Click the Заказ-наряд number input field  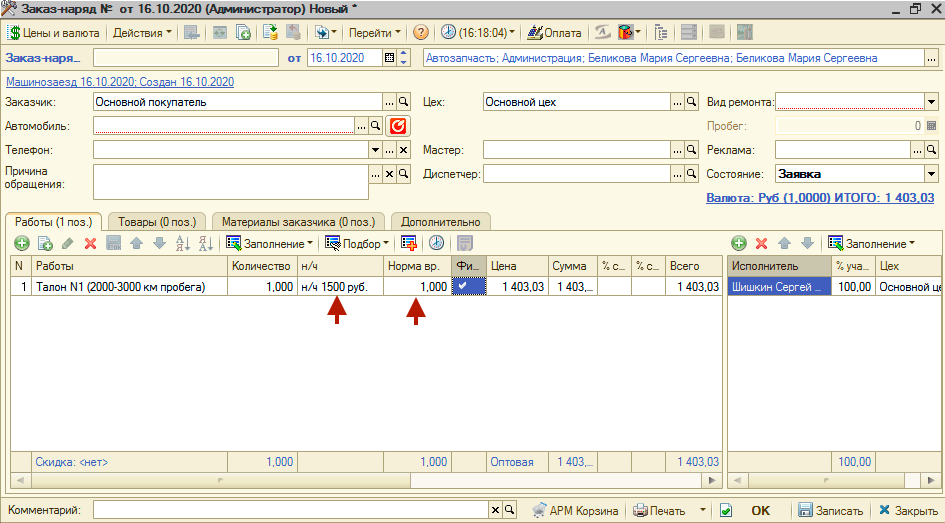coord(186,58)
